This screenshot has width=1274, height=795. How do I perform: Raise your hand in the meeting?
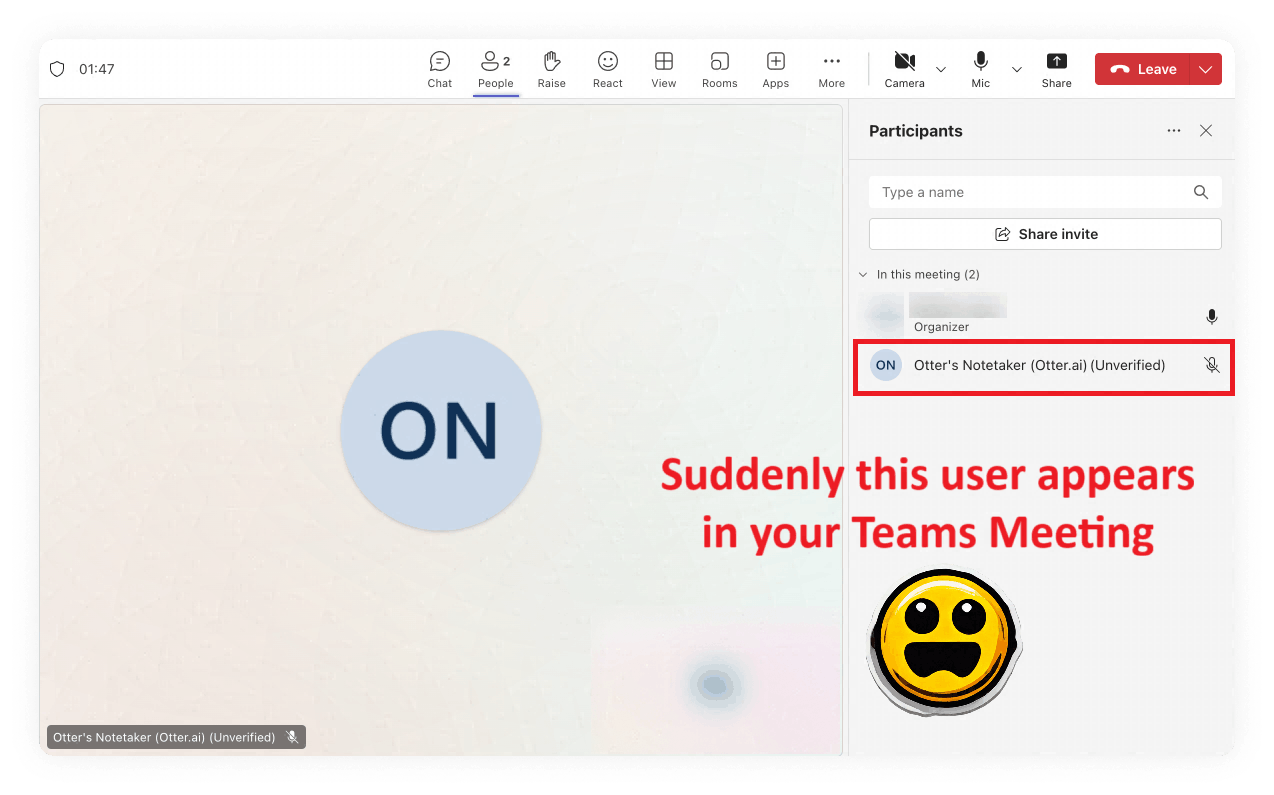pos(551,69)
